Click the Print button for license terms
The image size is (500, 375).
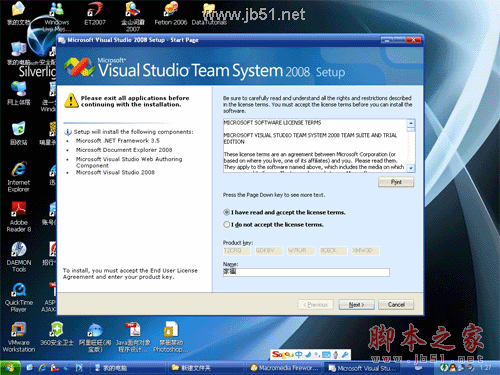[396, 182]
